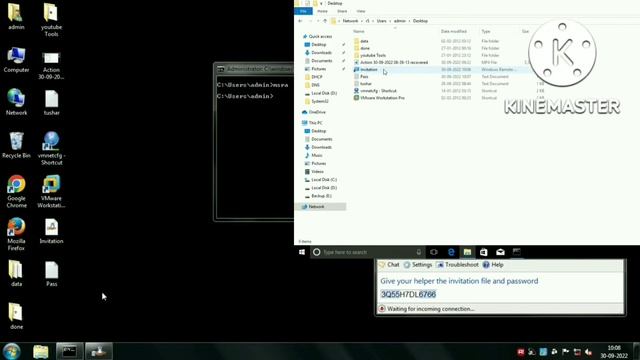
Task: Open Task View in the remote taskbar
Action: tap(433, 252)
